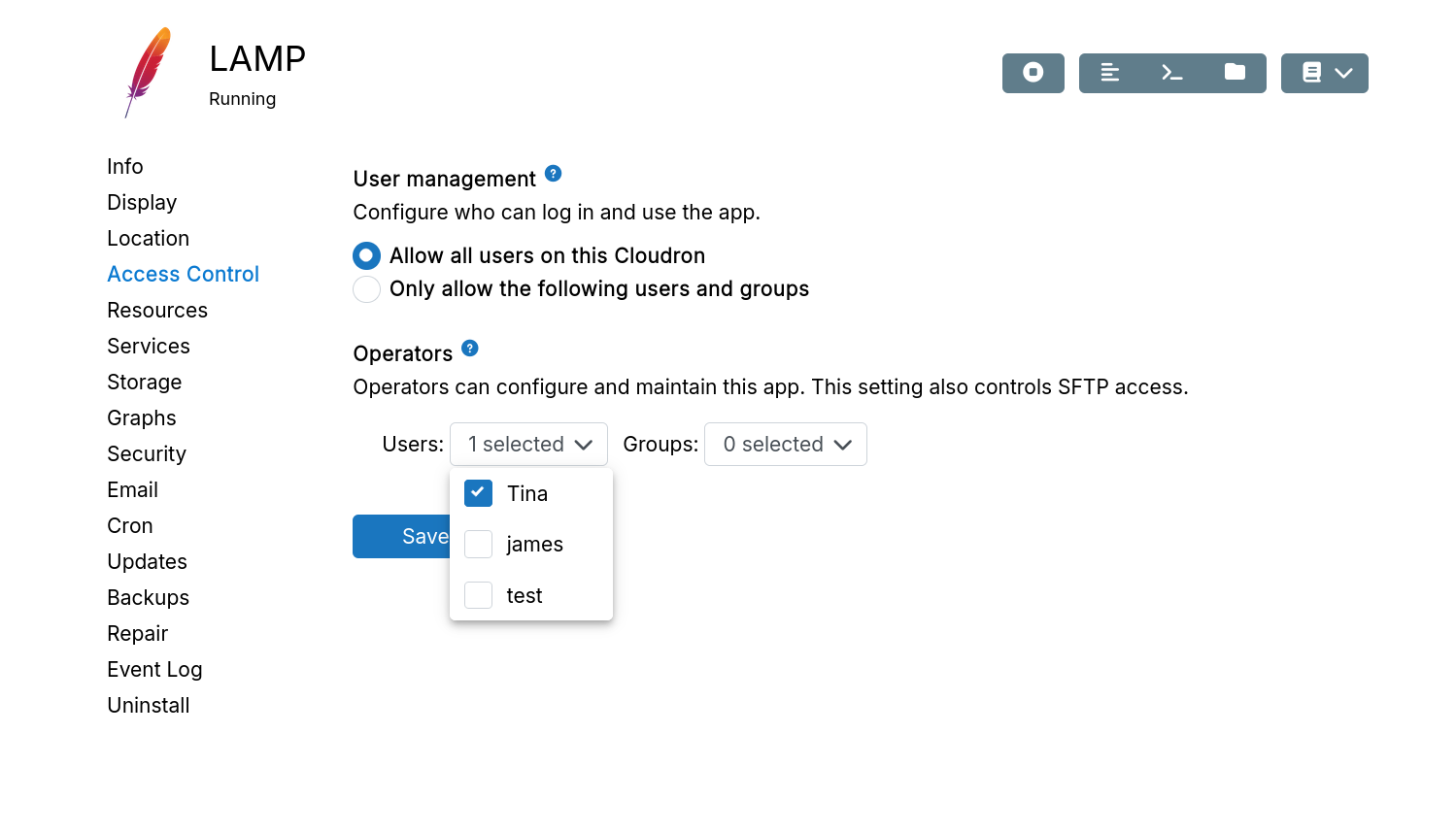The height and width of the screenshot is (834, 1456).
Task: Open the Uninstall section
Action: tap(148, 706)
